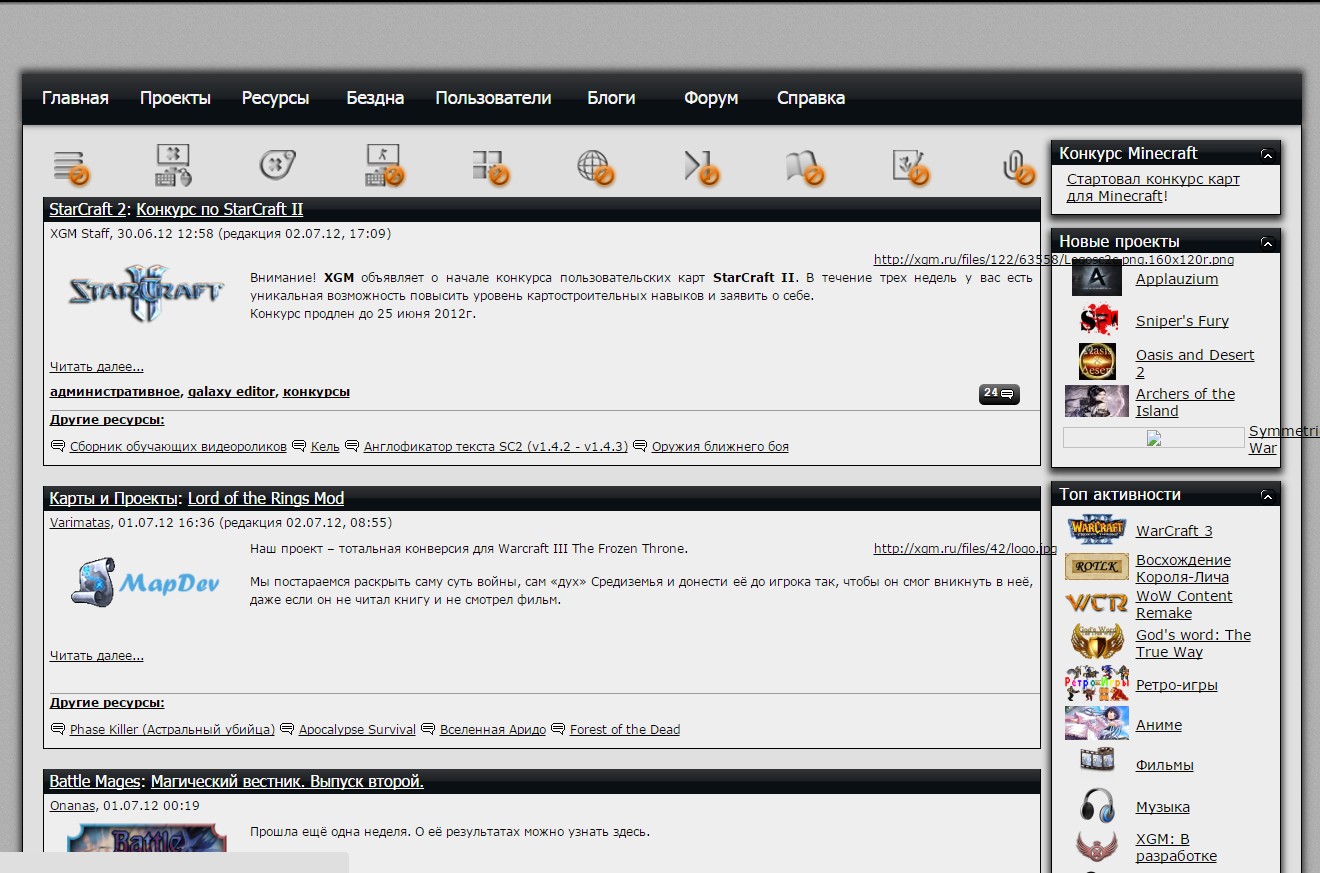Image resolution: width=1320 pixels, height=873 pixels.
Task: Open the Оружия ближнего боя link
Action: click(x=720, y=447)
